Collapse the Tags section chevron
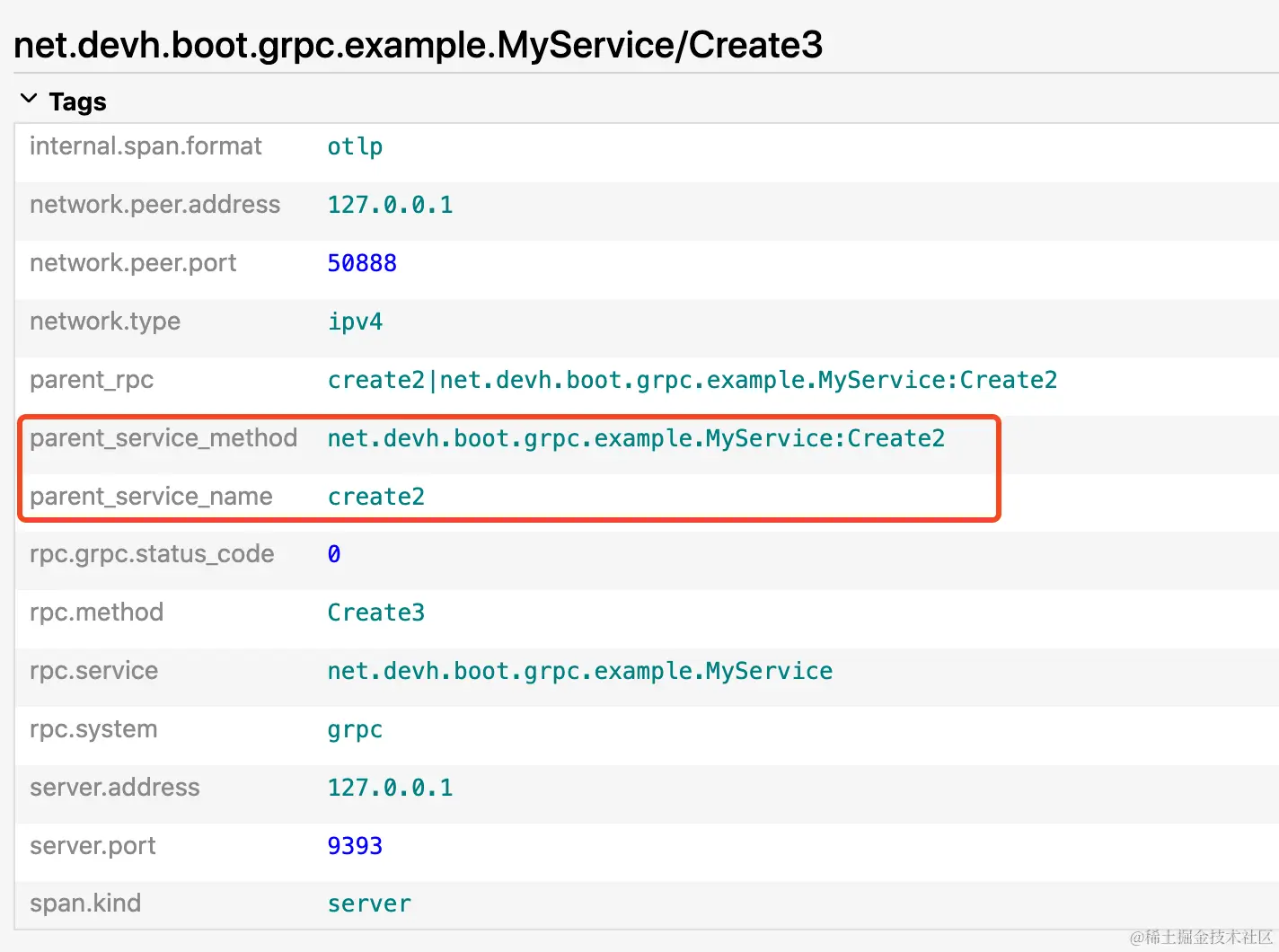 pyautogui.click(x=29, y=100)
